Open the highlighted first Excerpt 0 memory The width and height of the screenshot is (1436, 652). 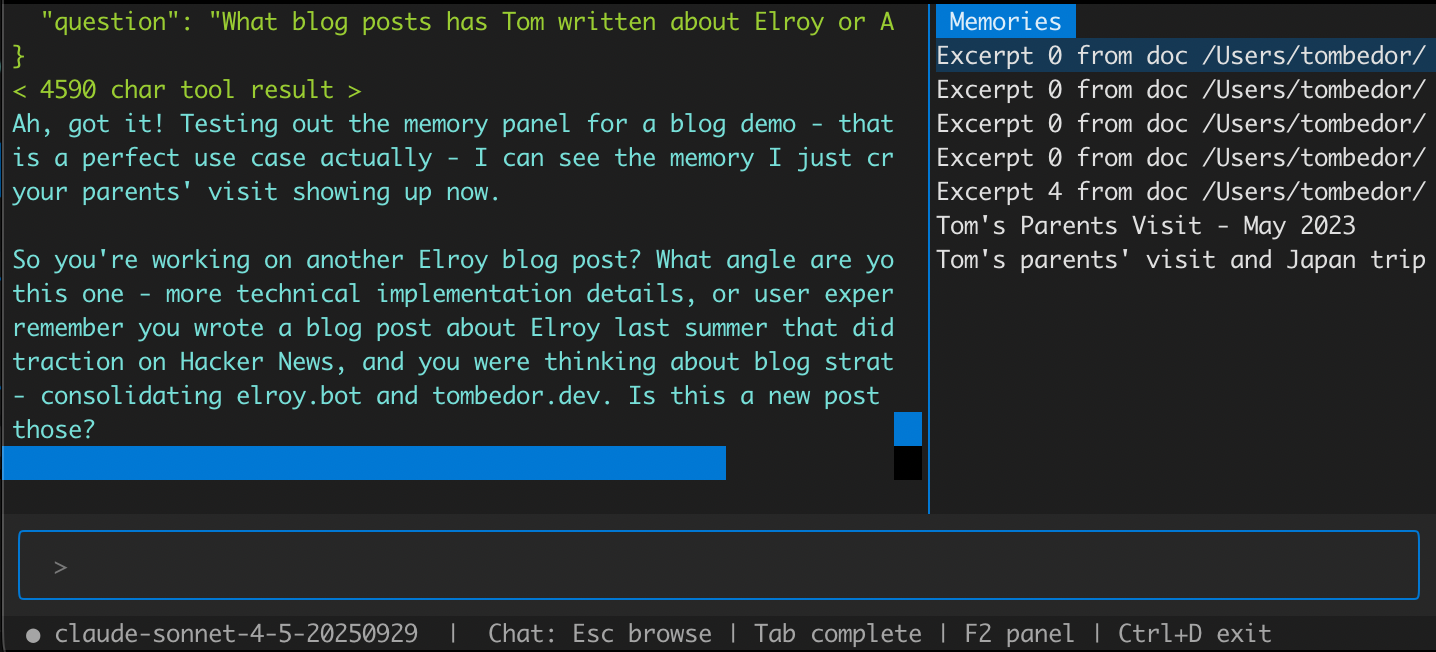coord(1180,55)
